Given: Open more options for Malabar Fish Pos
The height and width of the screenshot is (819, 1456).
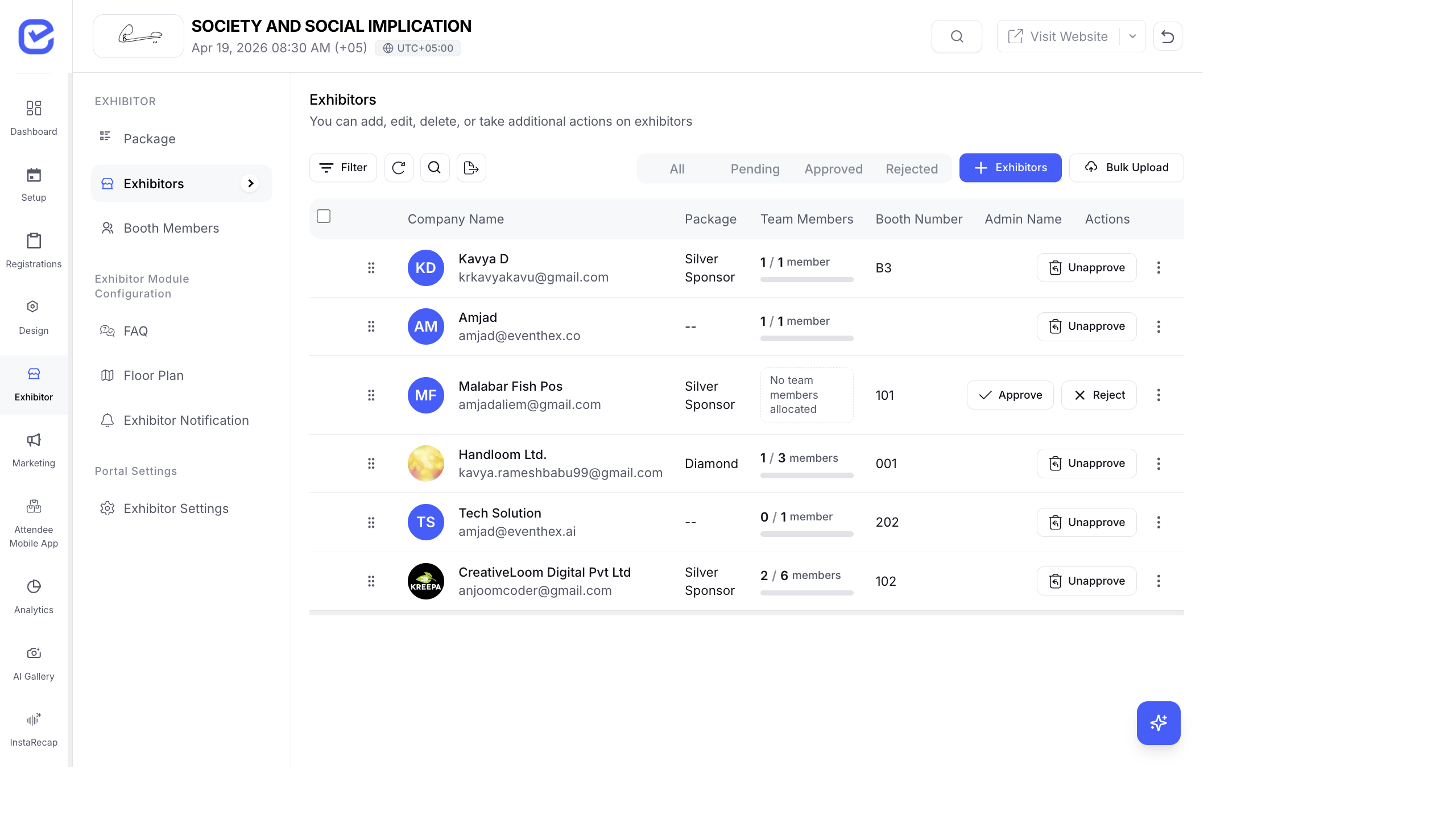Looking at the screenshot, I should pyautogui.click(x=1159, y=395).
